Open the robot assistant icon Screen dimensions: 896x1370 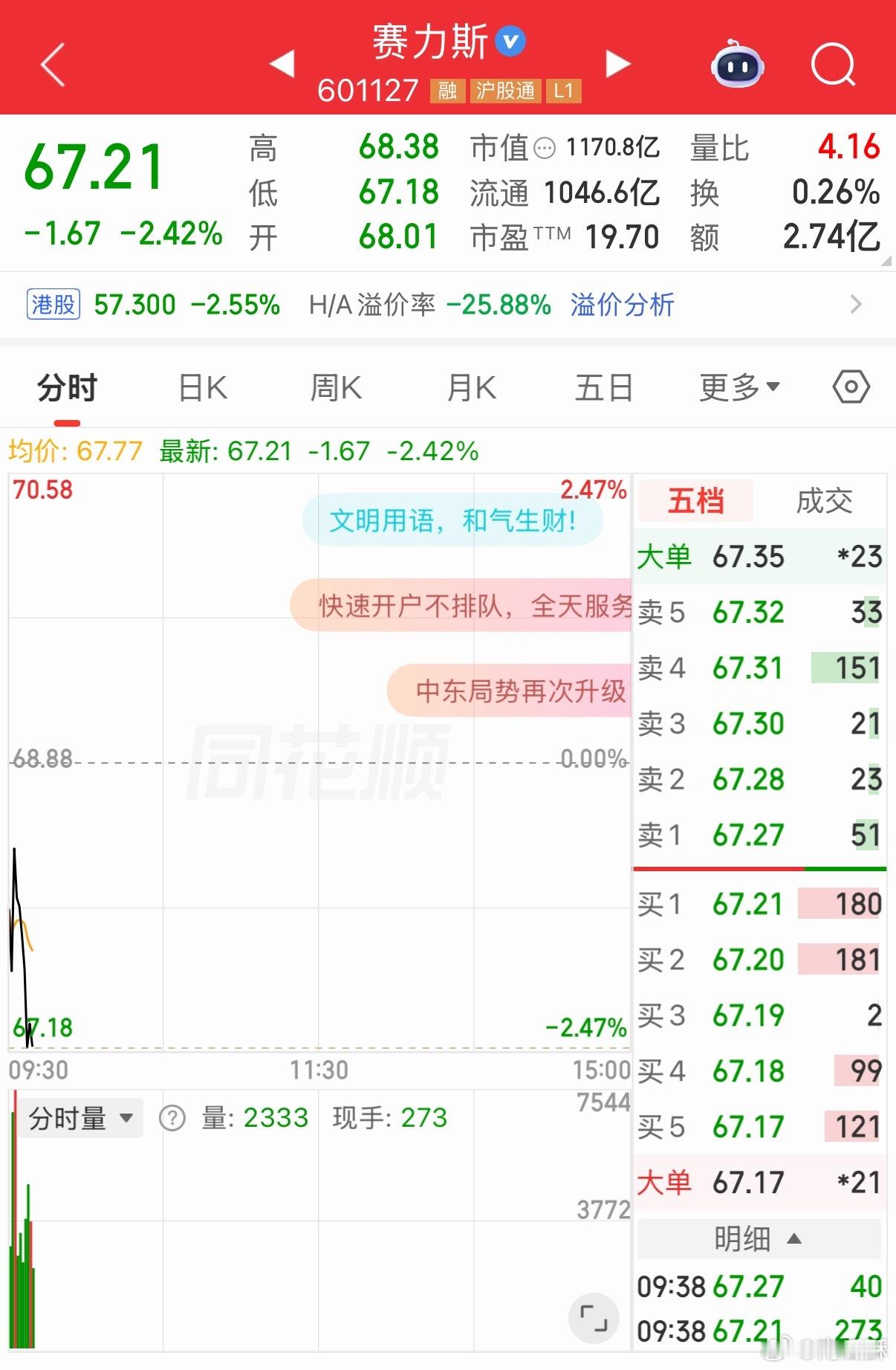[x=738, y=65]
